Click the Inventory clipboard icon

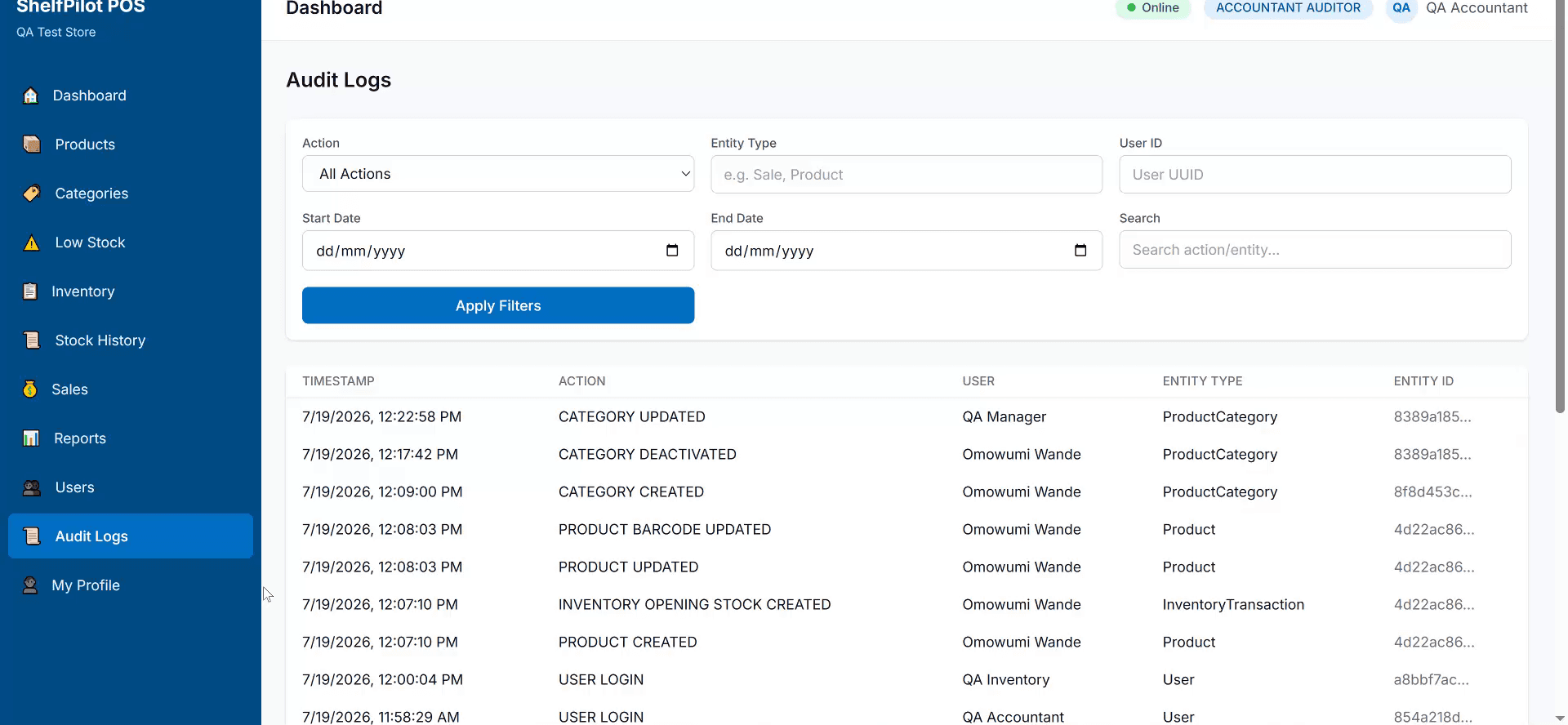tap(30, 291)
